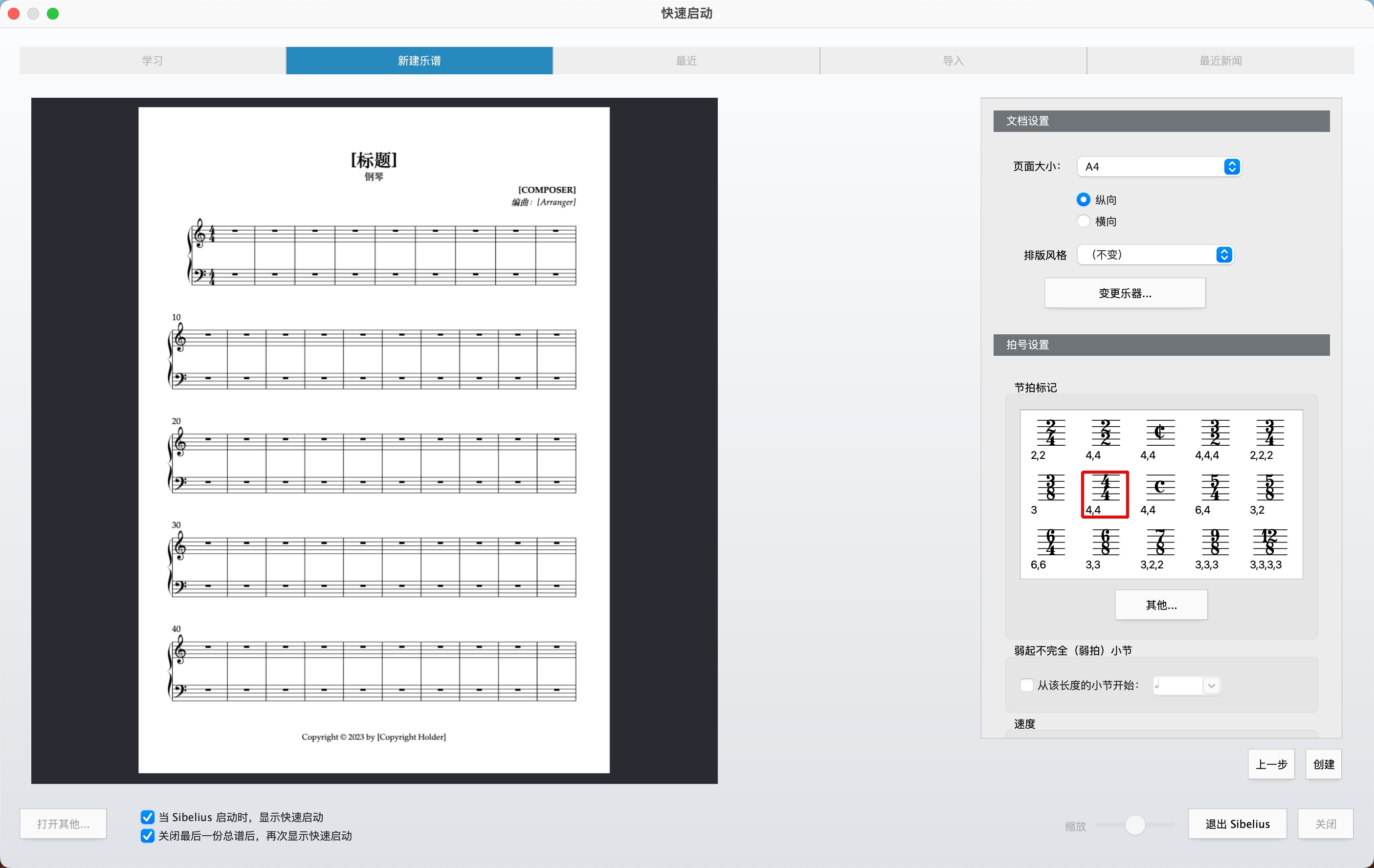
Task: Toggle 当 Sibelius 启动时，显示快速启动 checkbox
Action: [147, 817]
